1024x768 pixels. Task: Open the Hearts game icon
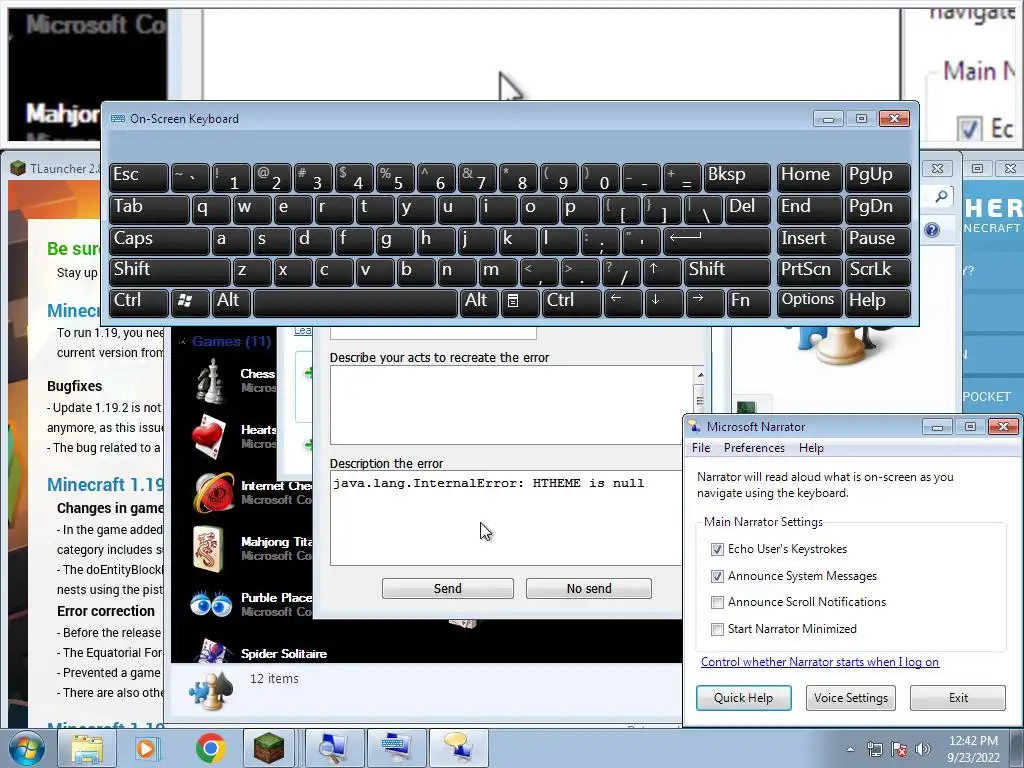211,436
